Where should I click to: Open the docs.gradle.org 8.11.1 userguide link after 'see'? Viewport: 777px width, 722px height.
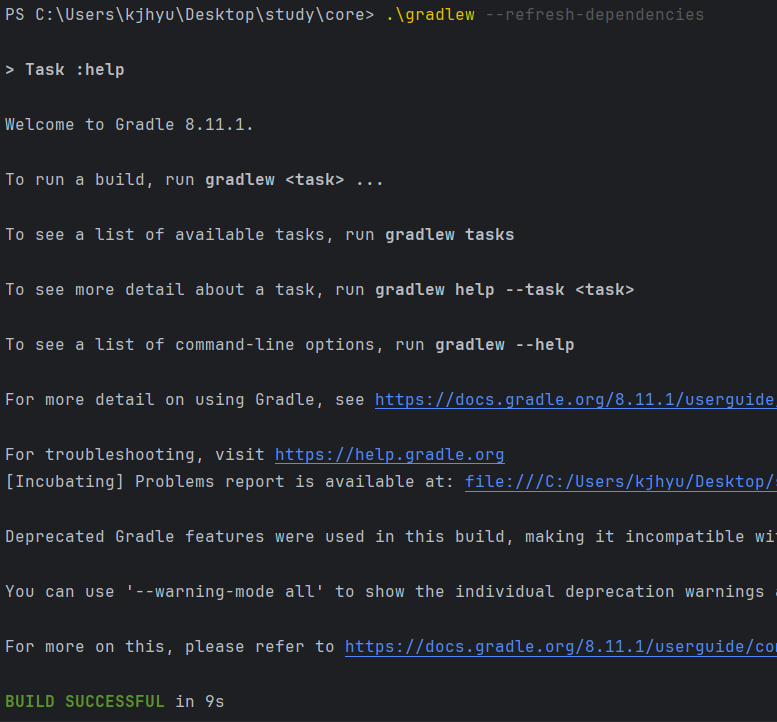point(576,400)
